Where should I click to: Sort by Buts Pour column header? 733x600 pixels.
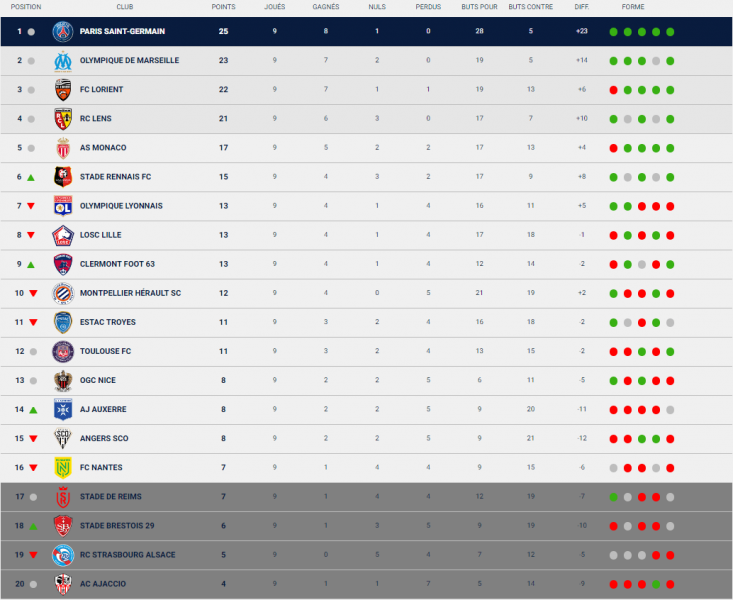coord(480,6)
